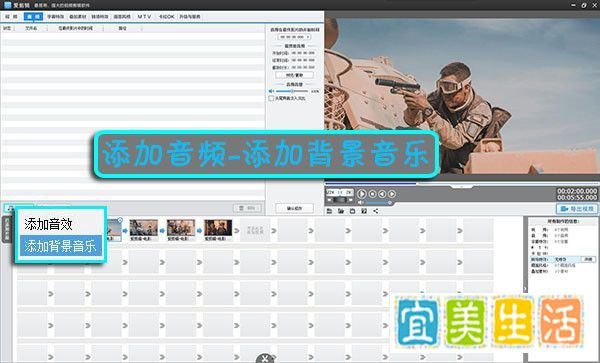Screen dimensions: 600x363
Task: Play the video preview
Action: tap(362, 194)
